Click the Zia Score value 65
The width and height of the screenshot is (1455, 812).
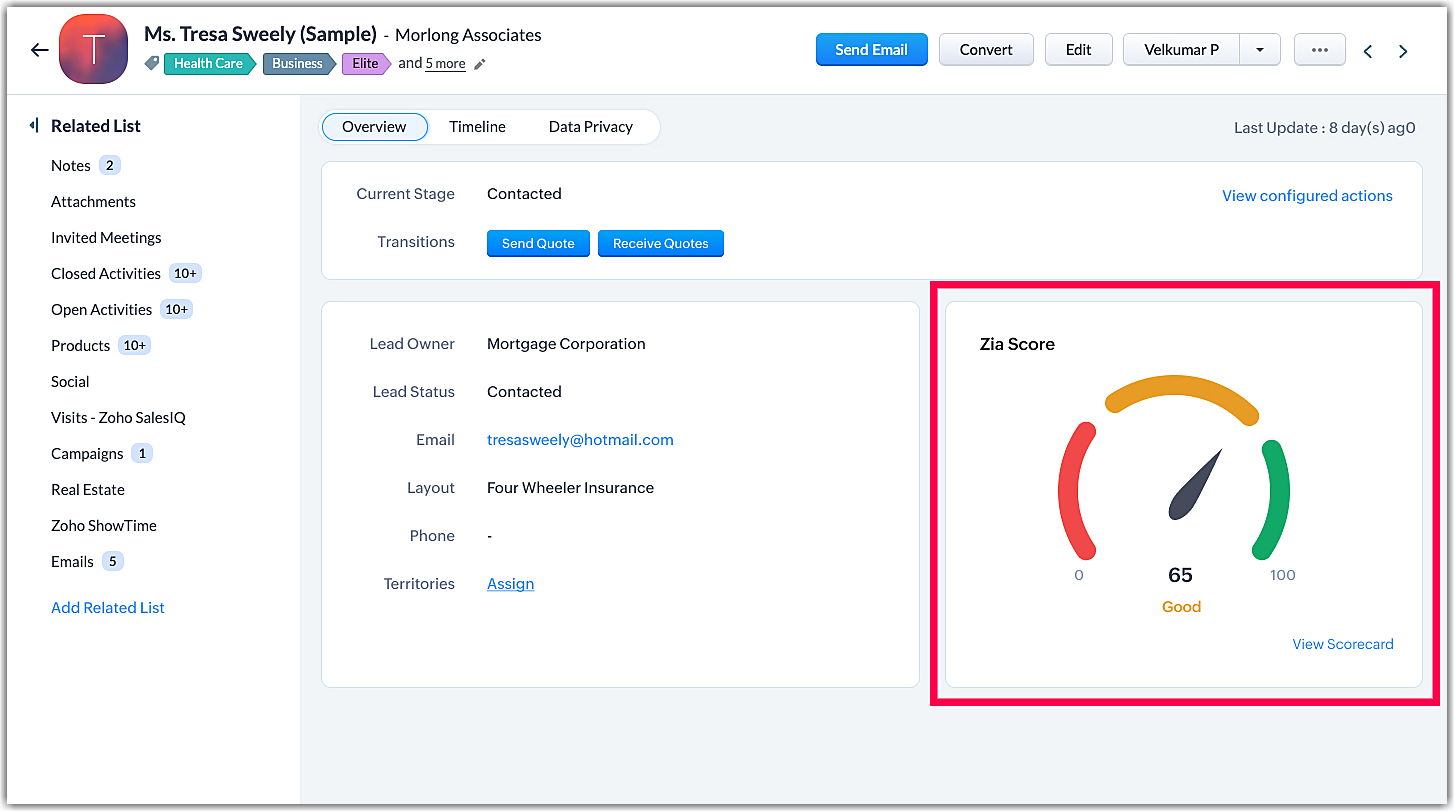click(x=1181, y=575)
